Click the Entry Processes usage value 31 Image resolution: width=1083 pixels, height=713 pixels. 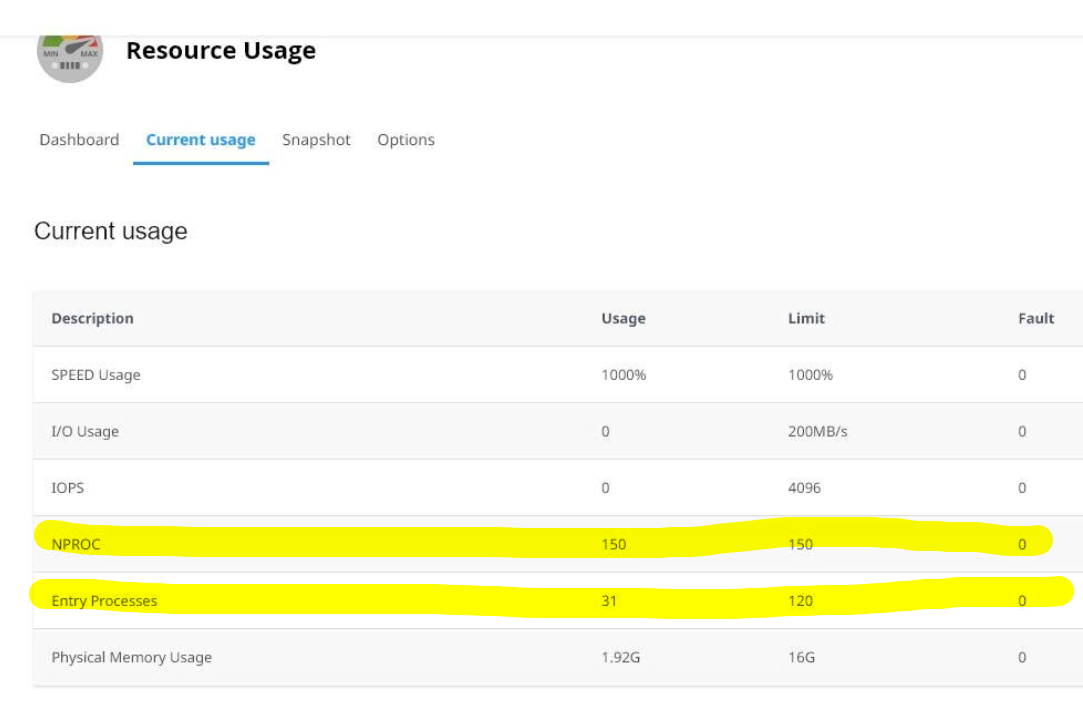tap(609, 601)
